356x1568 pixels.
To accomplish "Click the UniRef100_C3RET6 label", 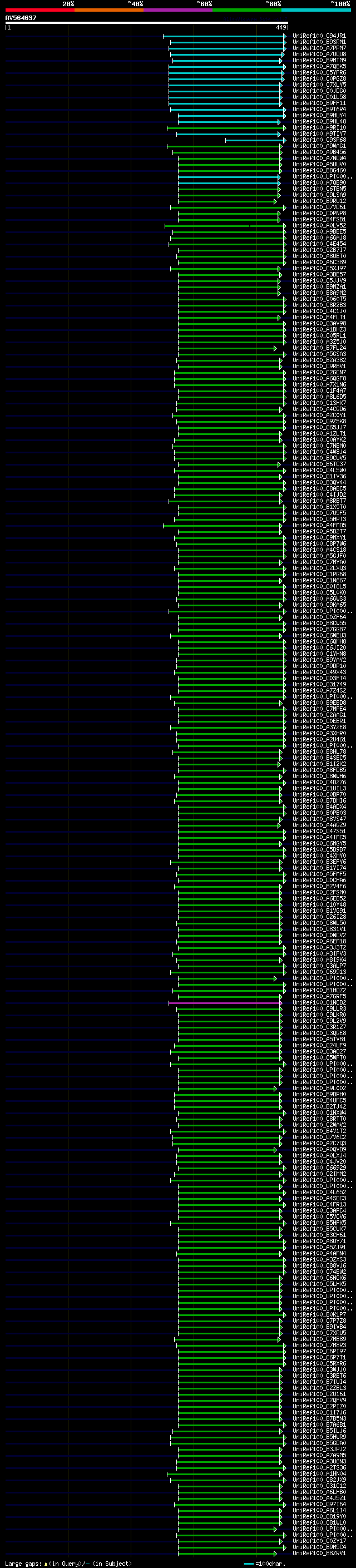I will [319, 1376].
